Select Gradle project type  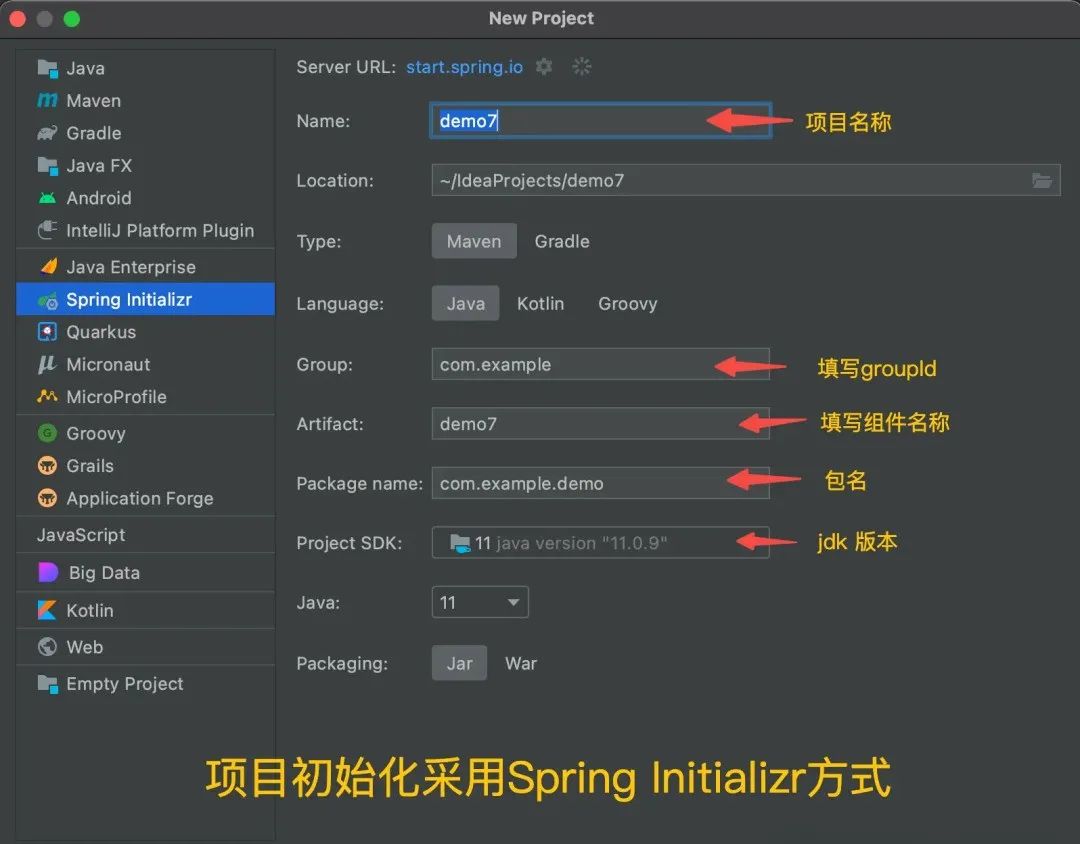[562, 241]
